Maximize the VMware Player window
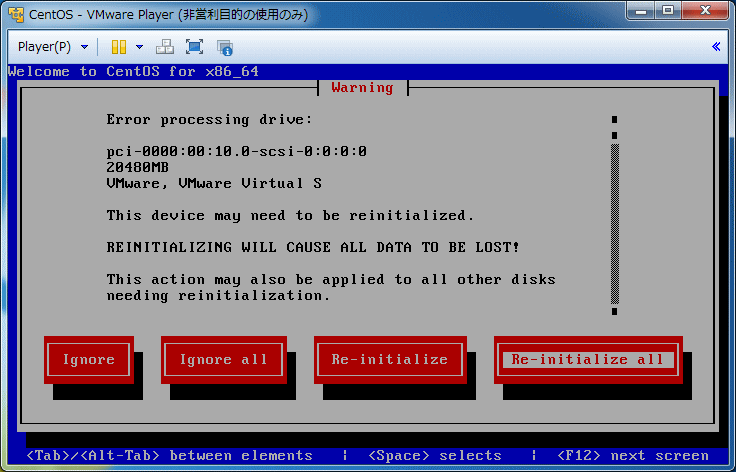This screenshot has height=472, width=736. [666, 12]
